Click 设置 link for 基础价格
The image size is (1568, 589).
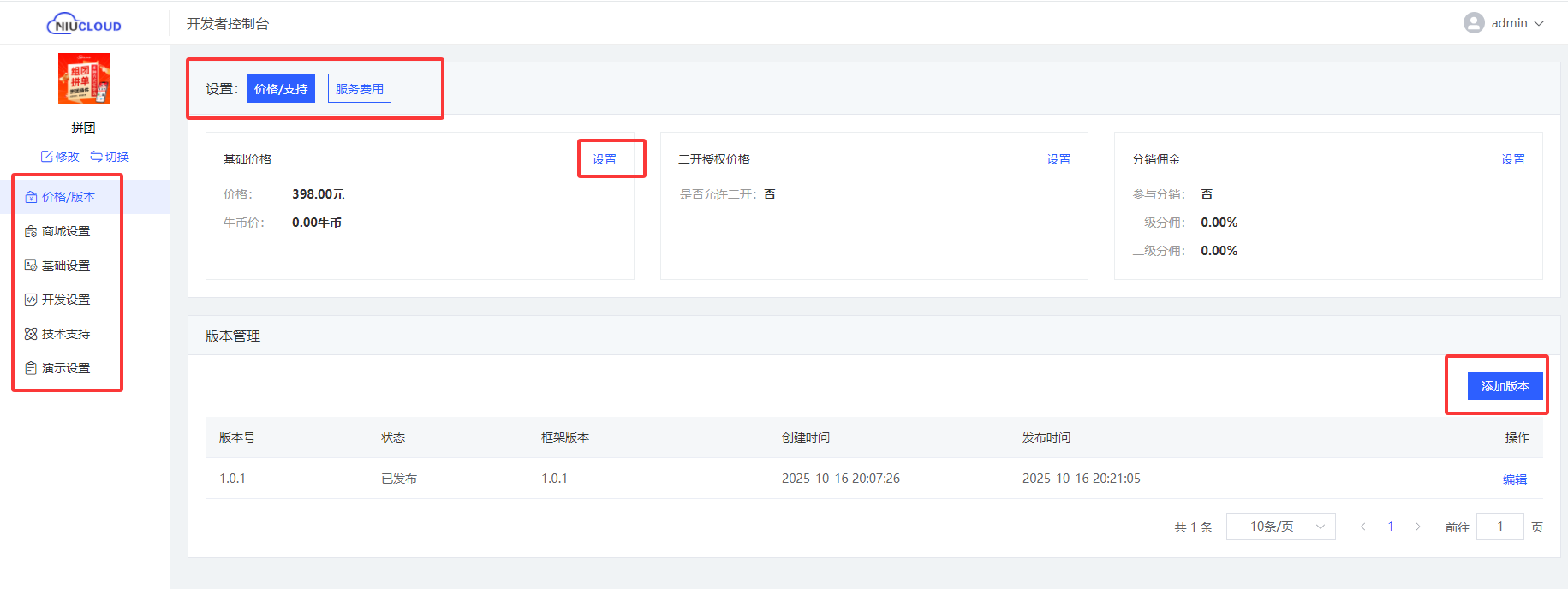coord(605,159)
